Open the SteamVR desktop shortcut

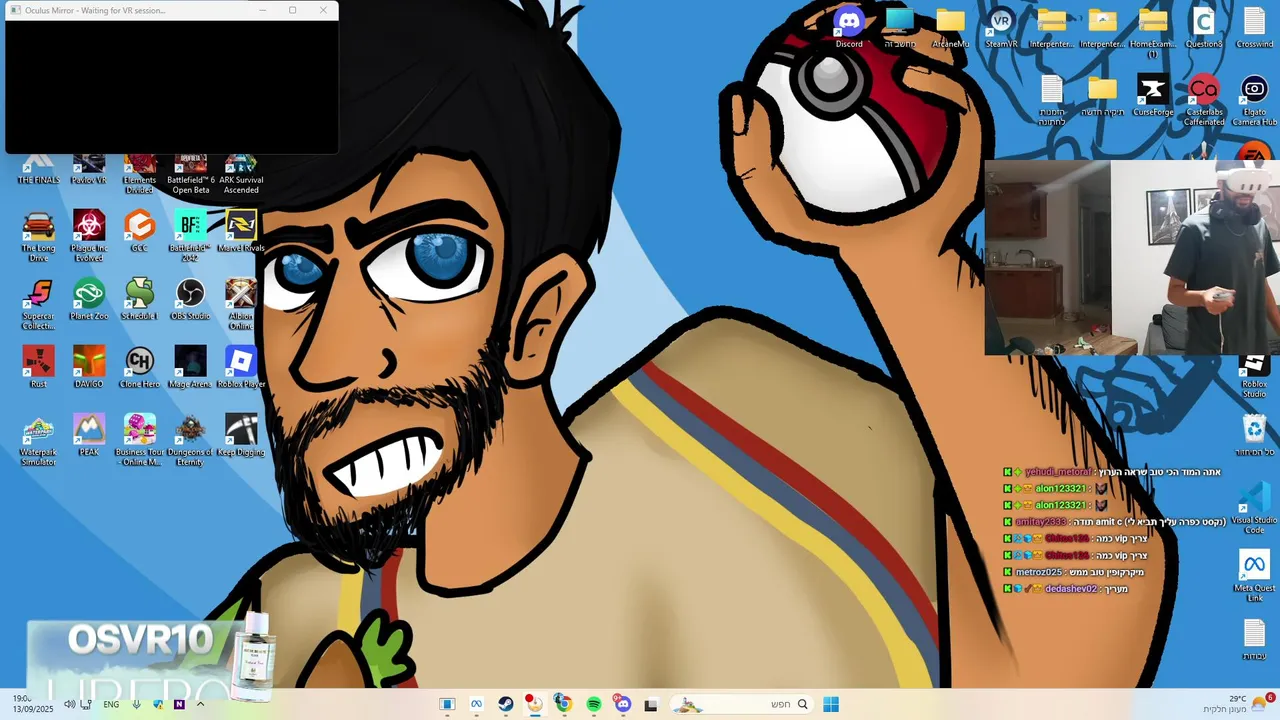(1001, 27)
